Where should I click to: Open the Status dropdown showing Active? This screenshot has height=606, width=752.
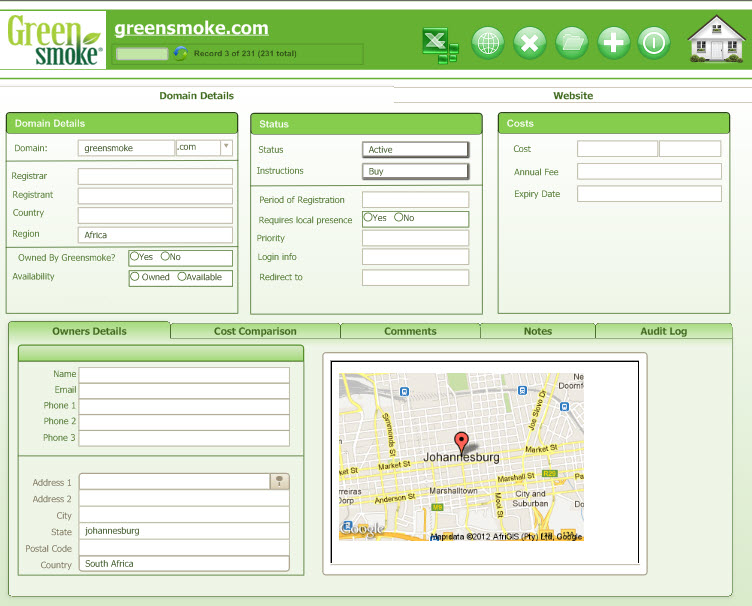pyautogui.click(x=415, y=149)
